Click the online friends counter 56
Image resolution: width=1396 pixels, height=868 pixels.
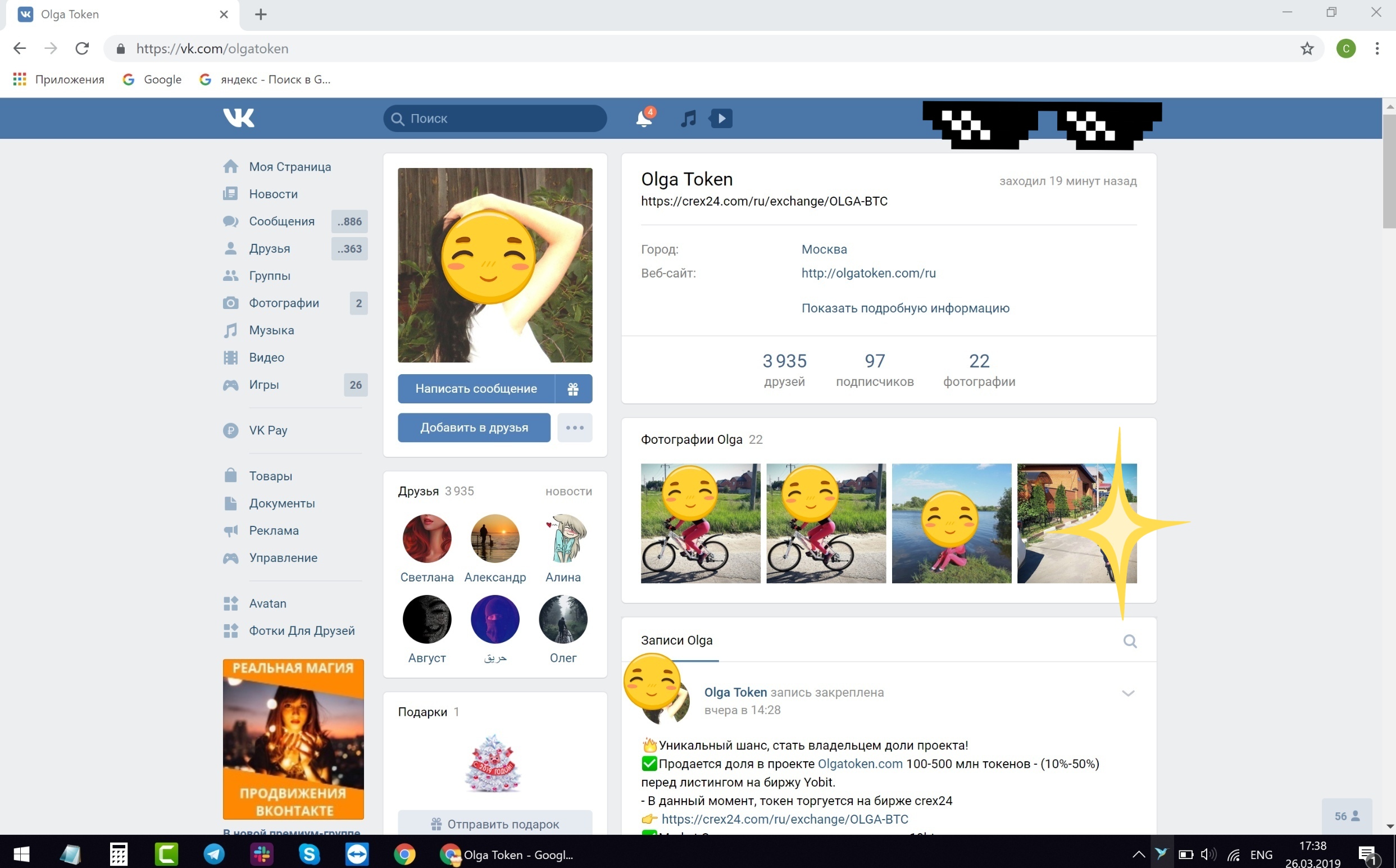1347,816
